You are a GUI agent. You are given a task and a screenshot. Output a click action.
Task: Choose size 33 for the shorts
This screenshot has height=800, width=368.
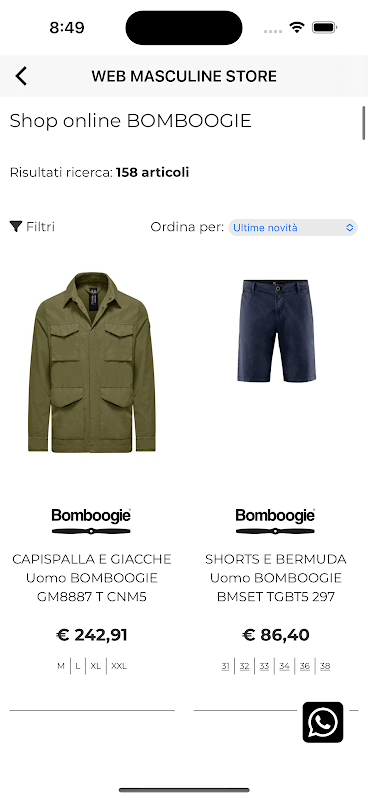coord(264,666)
